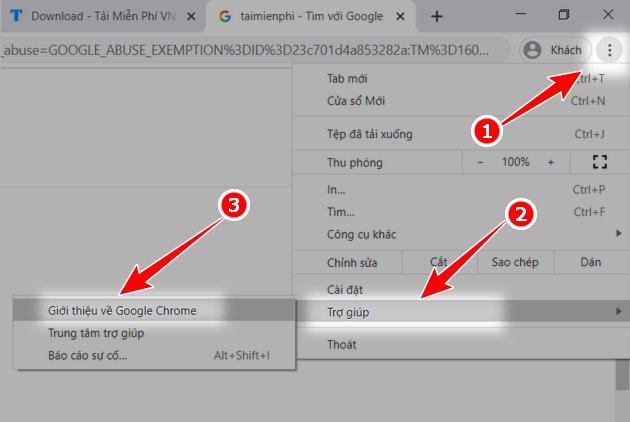This screenshot has height=422, width=630.
Task: Open Cài đặt settings entry
Action: [461, 289]
